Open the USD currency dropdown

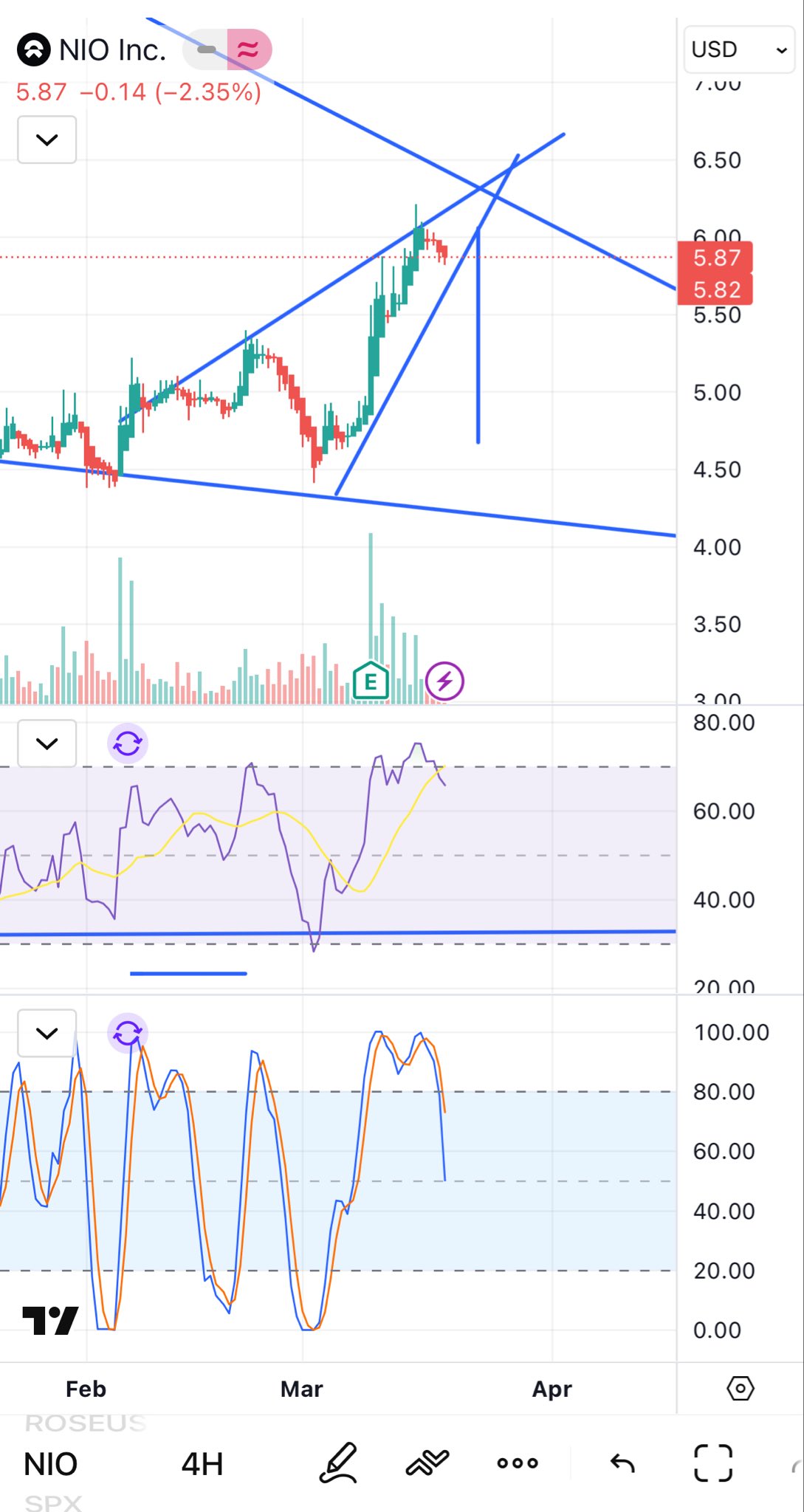[739, 49]
